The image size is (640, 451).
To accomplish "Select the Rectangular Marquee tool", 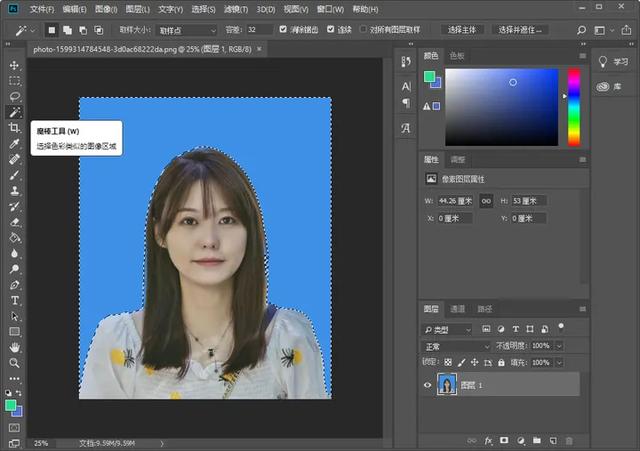I will pyautogui.click(x=14, y=81).
